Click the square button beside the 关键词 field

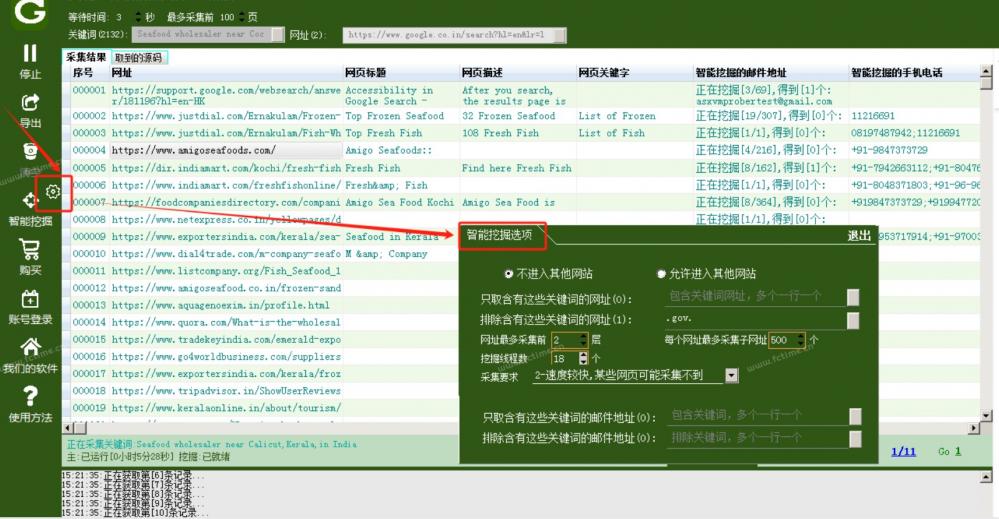click(x=278, y=34)
